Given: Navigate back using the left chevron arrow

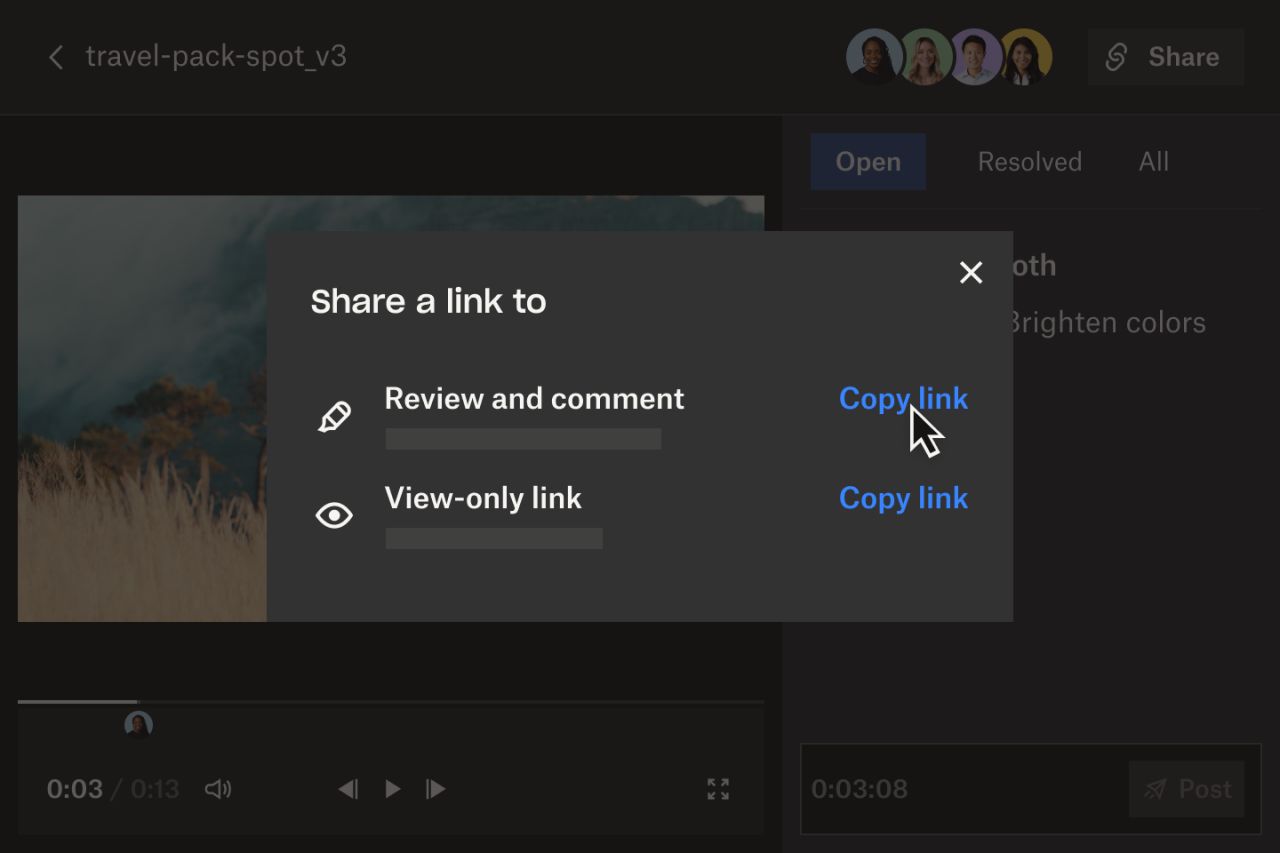Looking at the screenshot, I should pyautogui.click(x=55, y=57).
